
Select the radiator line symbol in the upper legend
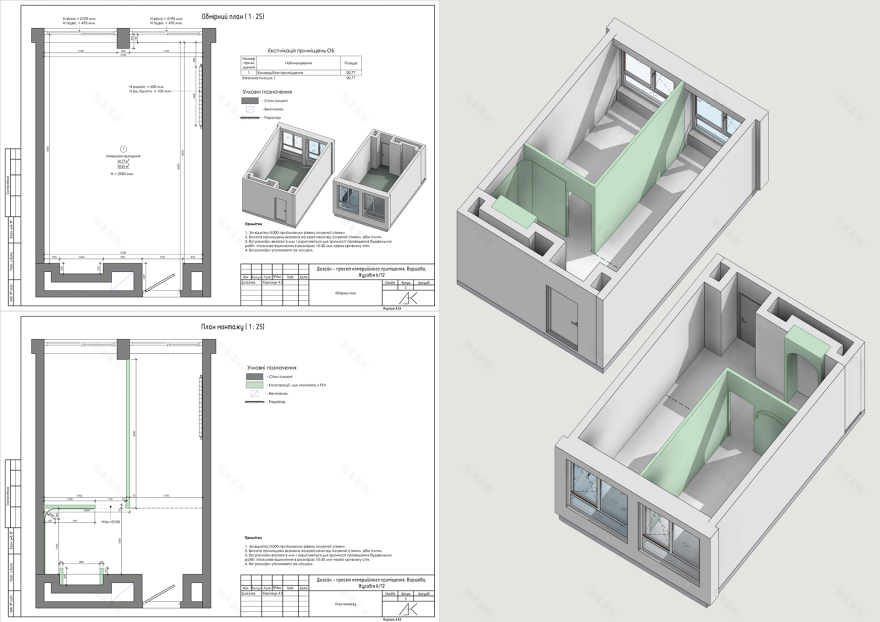pyautogui.click(x=252, y=118)
